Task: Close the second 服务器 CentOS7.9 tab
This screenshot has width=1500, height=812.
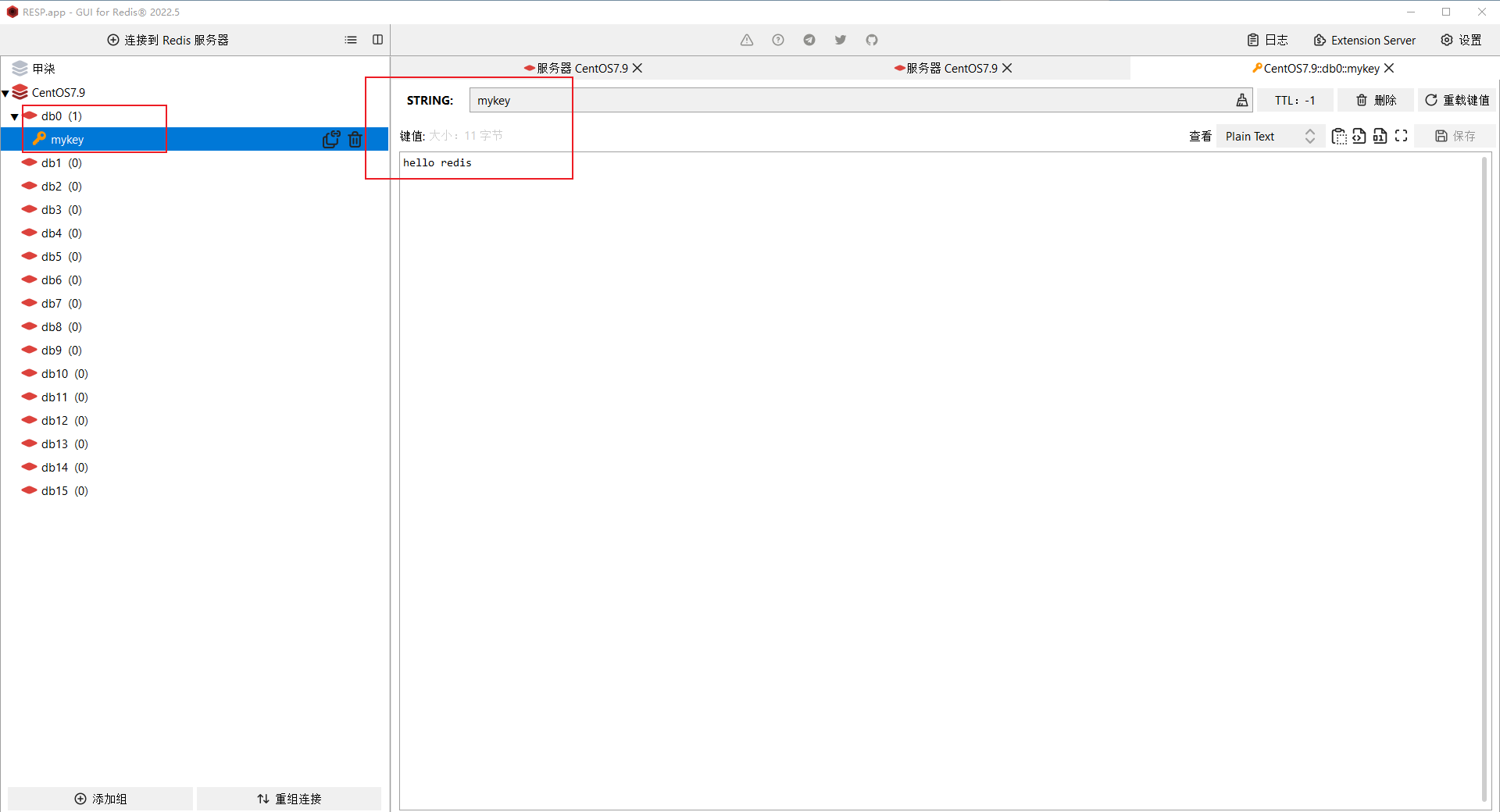Action: pyautogui.click(x=1007, y=68)
